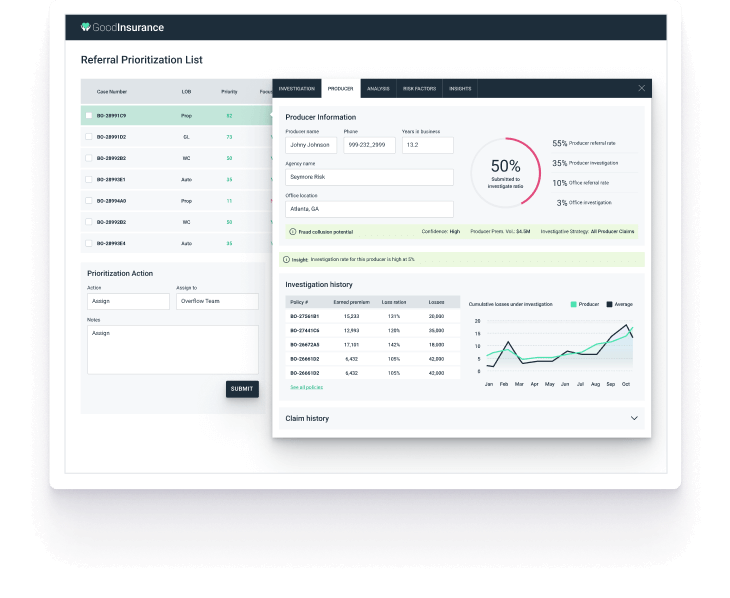
Task: Sort by the Case Number column header
Action: [112, 92]
